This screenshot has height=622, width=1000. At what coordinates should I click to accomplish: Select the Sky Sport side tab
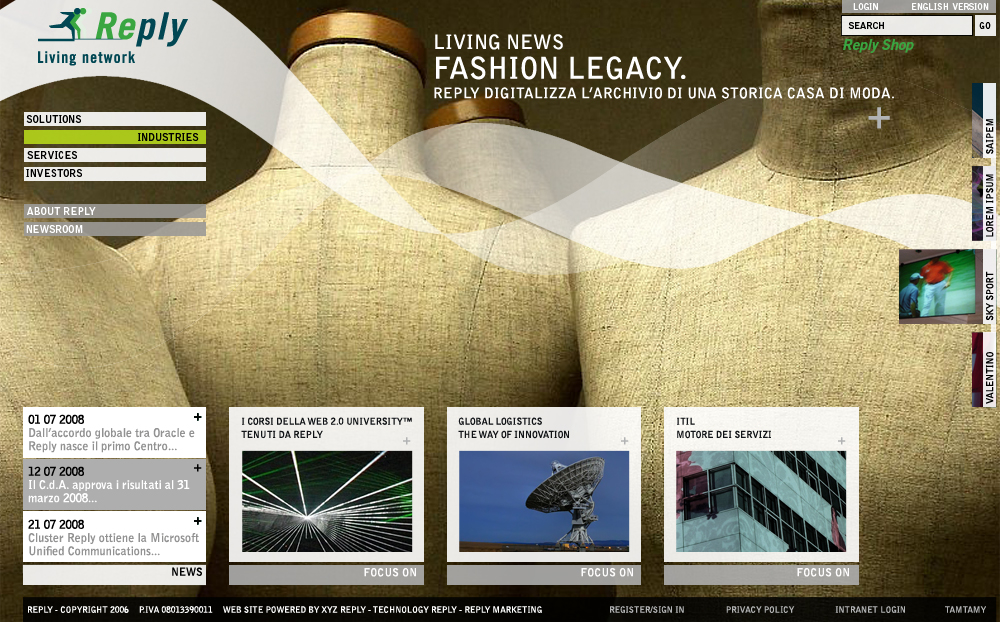[989, 286]
